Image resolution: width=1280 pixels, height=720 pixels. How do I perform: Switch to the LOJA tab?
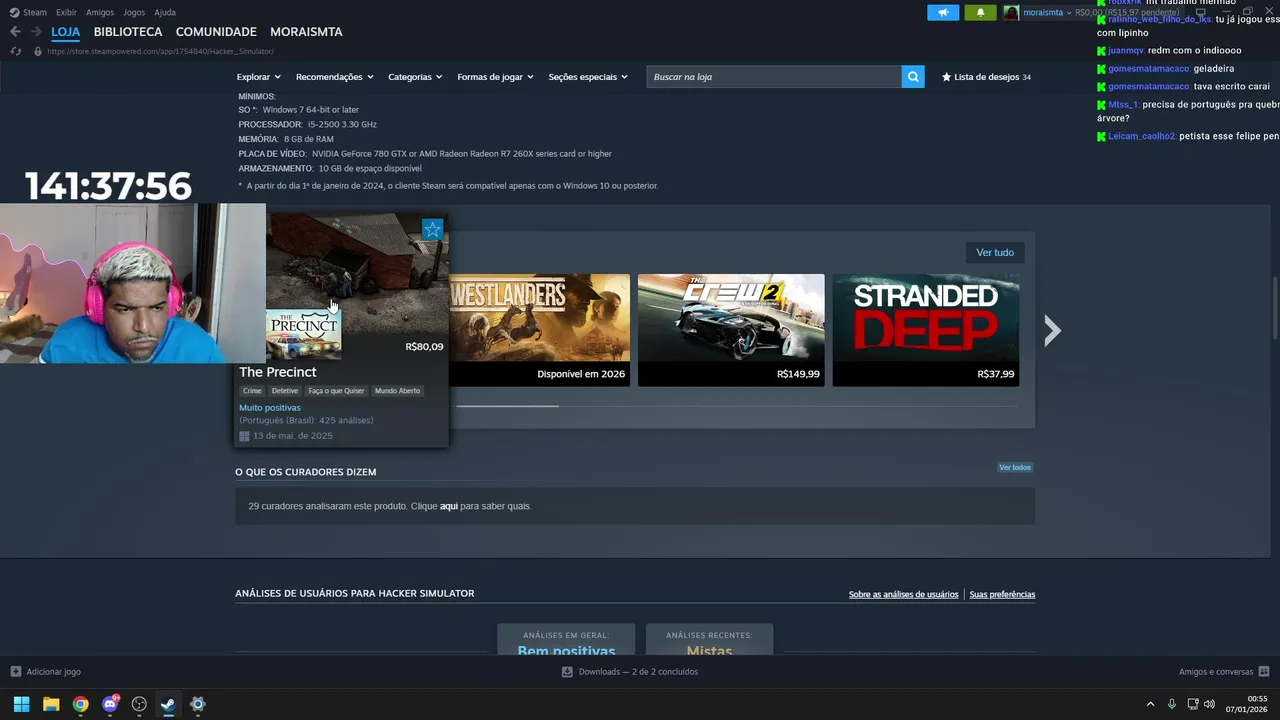point(66,32)
